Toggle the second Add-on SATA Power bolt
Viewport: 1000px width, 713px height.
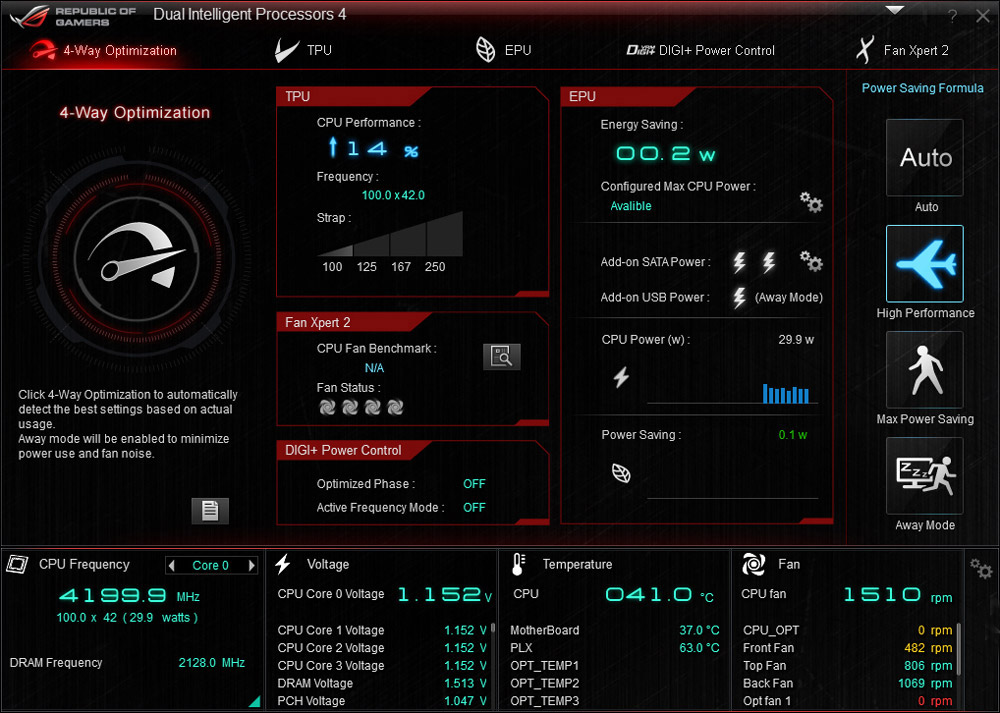(768, 262)
